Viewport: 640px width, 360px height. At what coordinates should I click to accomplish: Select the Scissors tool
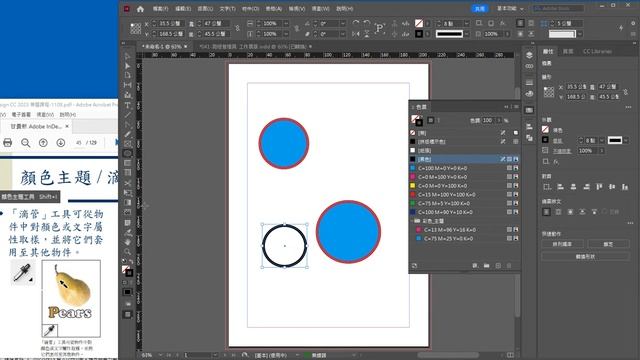pos(127,183)
